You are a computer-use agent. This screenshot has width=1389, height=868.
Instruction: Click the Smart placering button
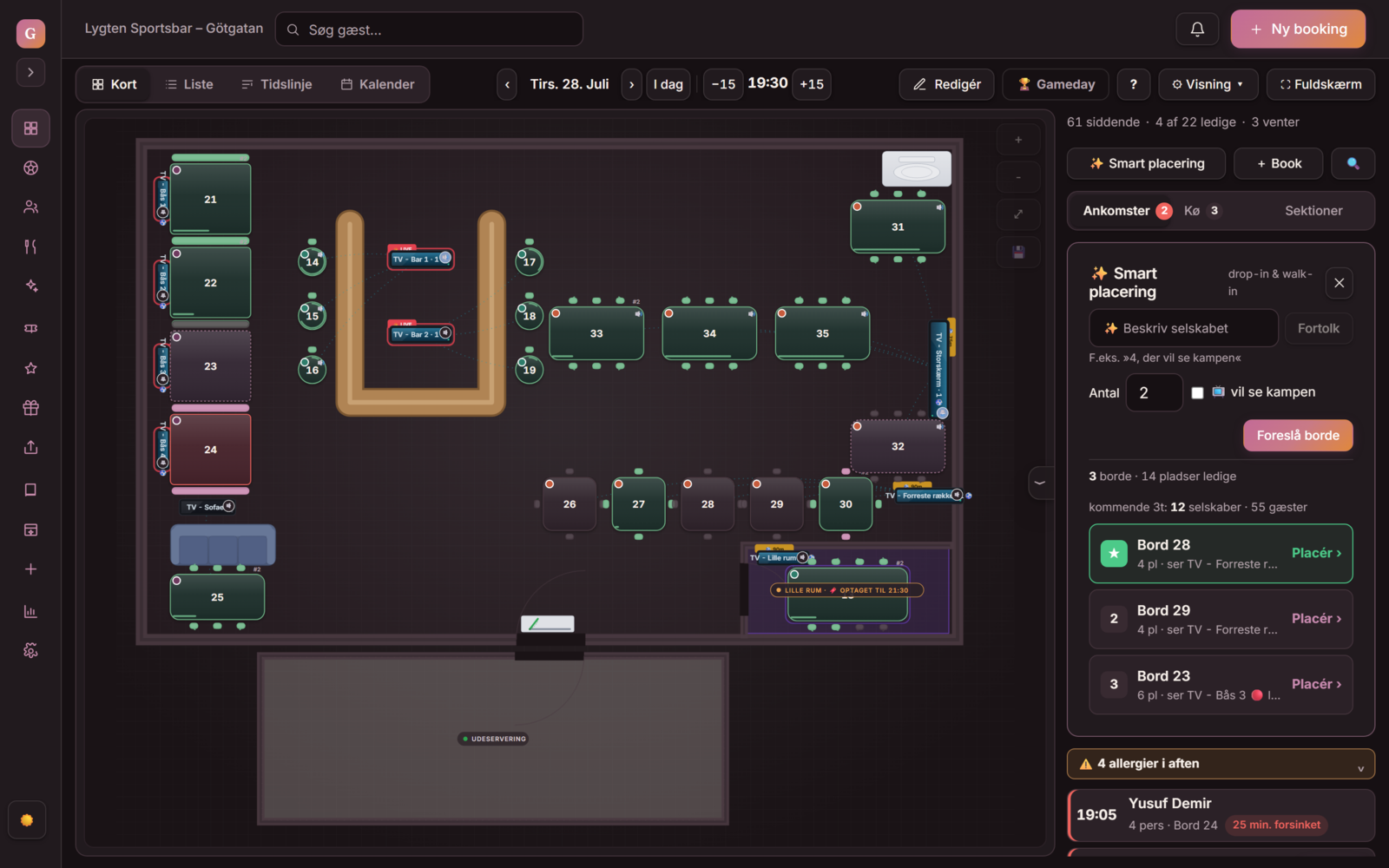1146,163
